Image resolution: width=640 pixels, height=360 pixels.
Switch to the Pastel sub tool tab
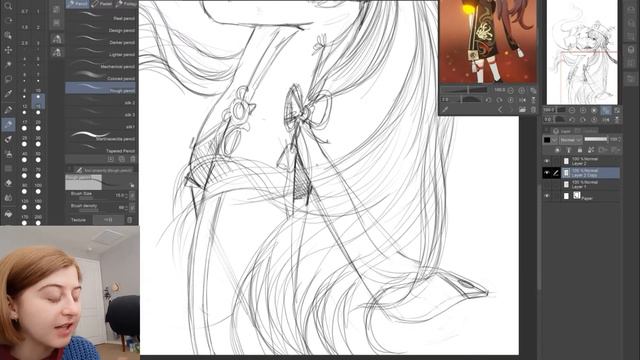pos(102,4)
